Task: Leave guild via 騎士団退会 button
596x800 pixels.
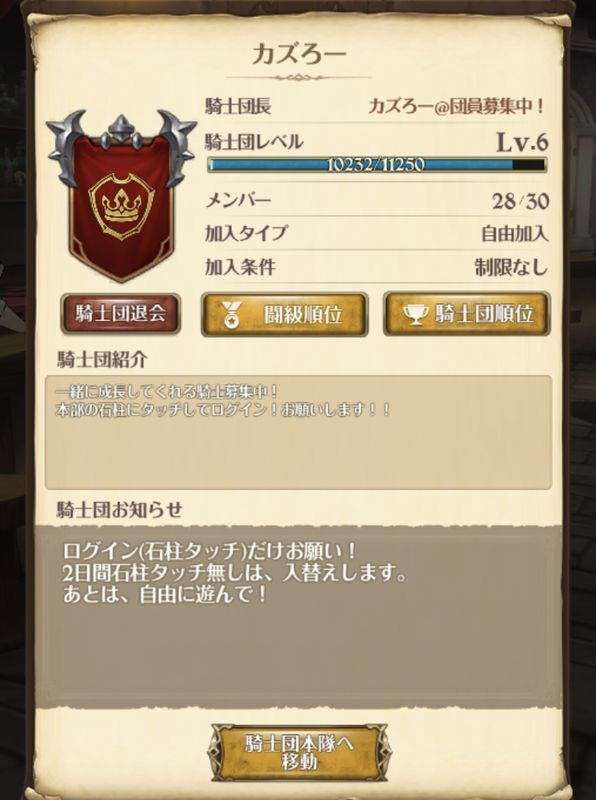Action: [x=120, y=314]
